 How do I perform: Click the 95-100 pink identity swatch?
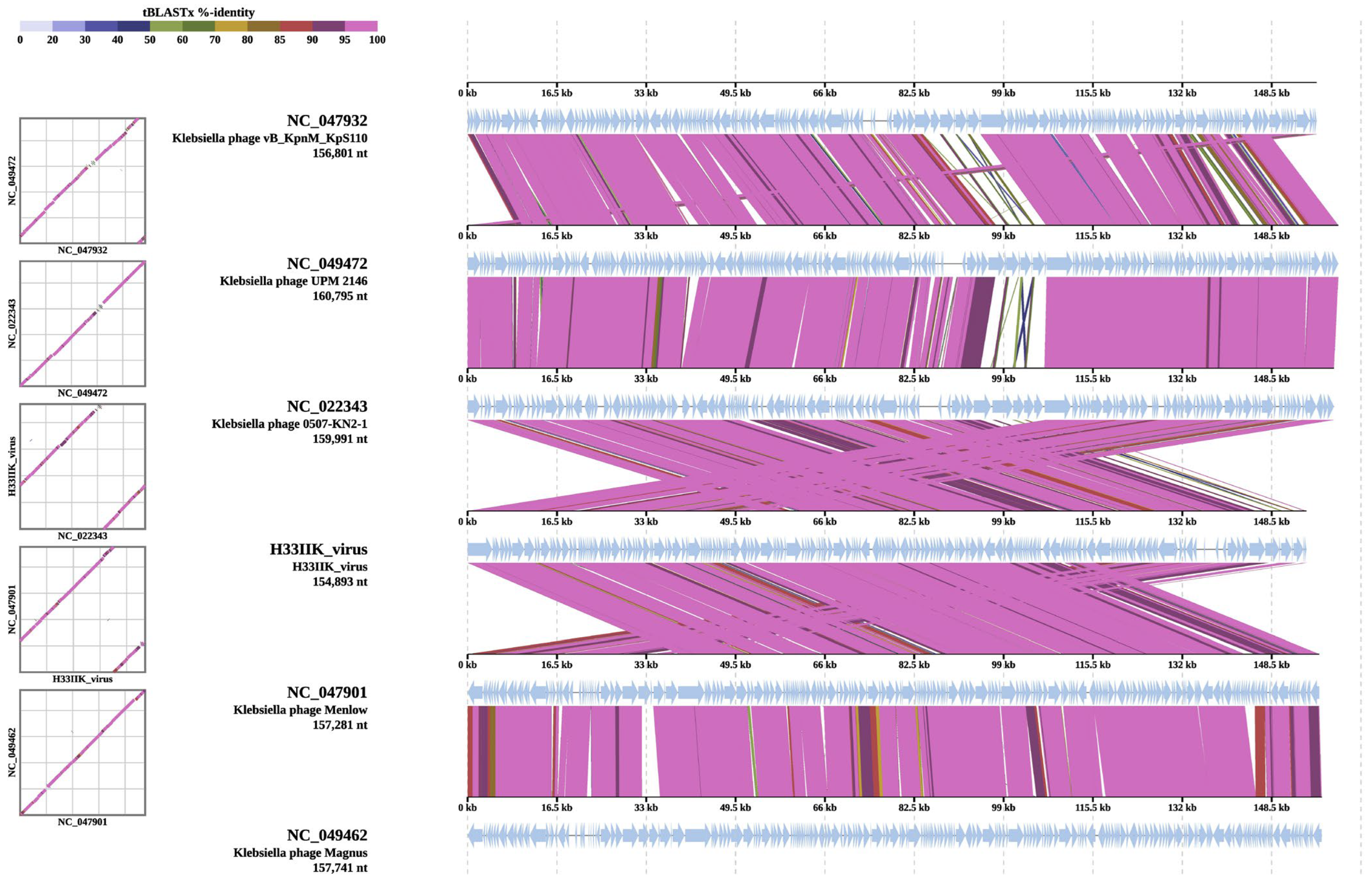pos(360,26)
